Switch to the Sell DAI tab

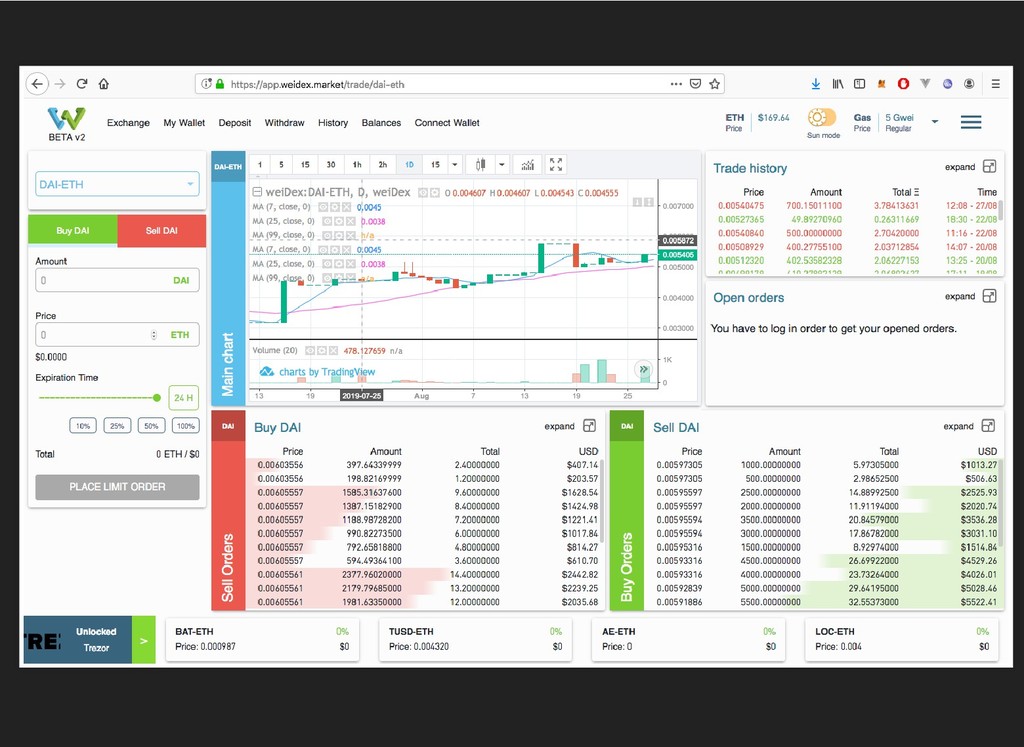pos(161,230)
